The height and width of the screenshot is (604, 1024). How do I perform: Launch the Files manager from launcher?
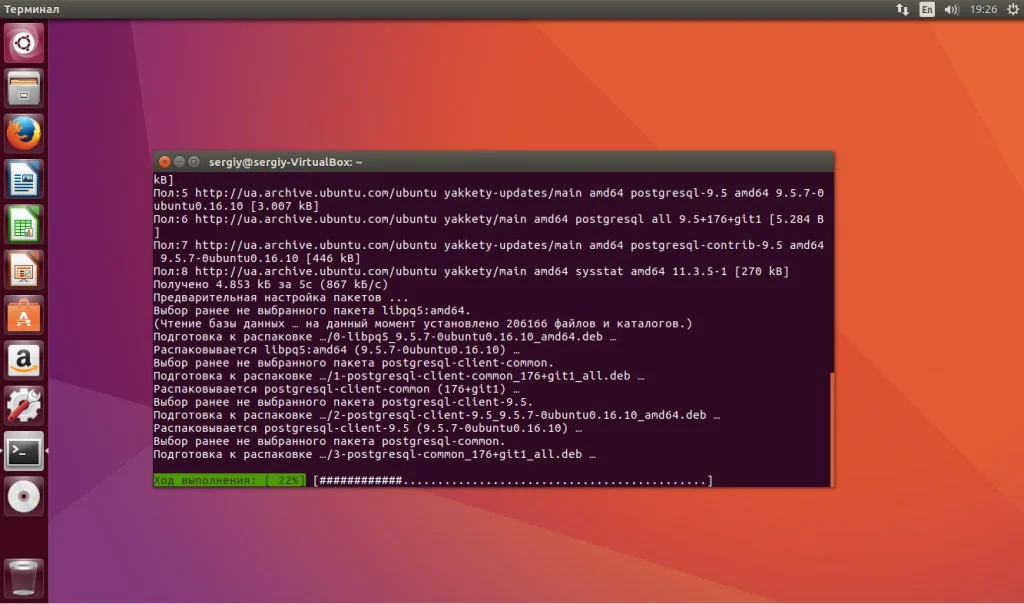[24, 88]
